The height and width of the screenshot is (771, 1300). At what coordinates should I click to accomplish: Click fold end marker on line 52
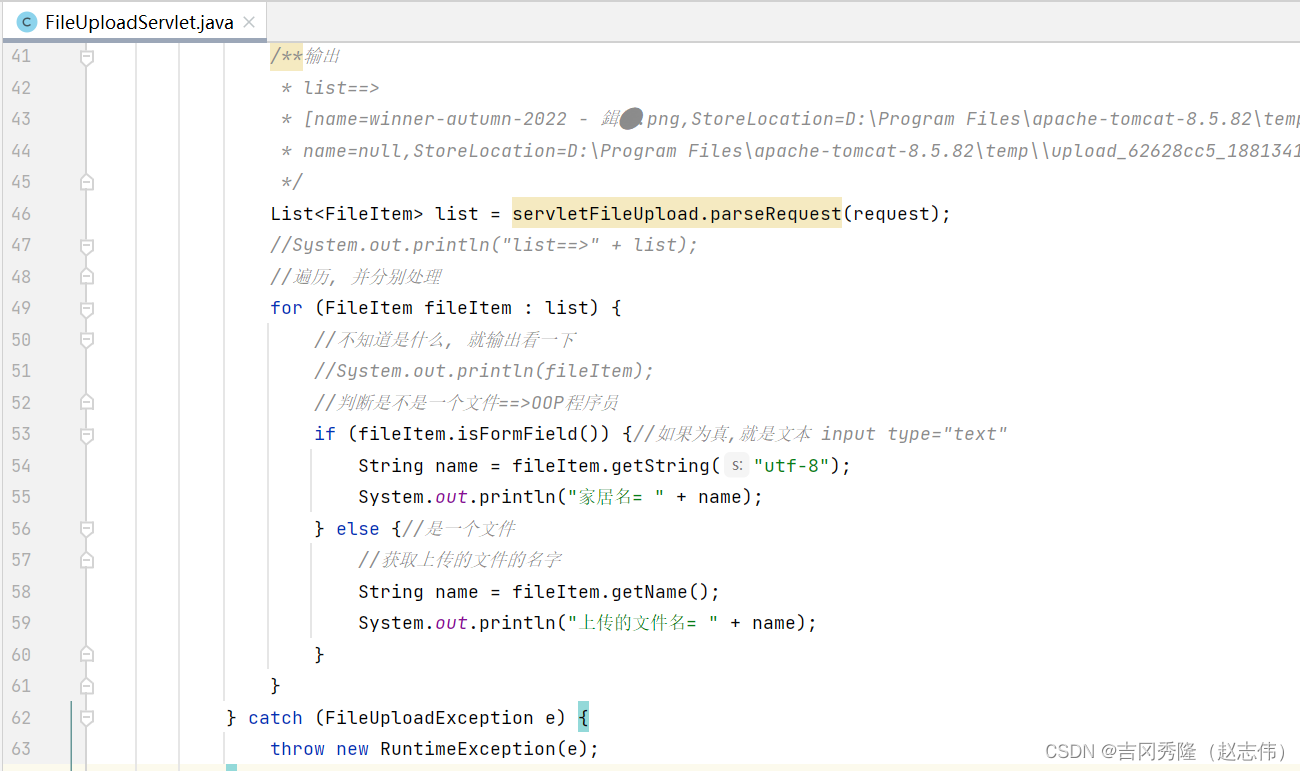coord(87,403)
